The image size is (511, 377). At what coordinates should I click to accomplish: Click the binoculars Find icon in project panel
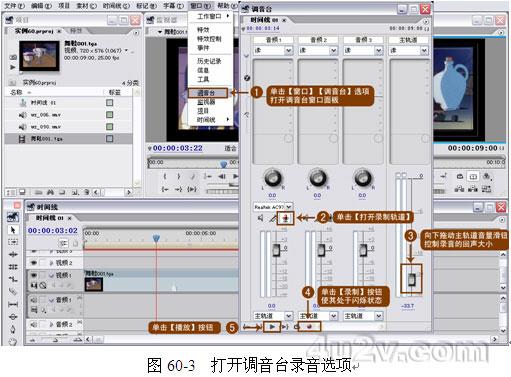tap(50, 192)
